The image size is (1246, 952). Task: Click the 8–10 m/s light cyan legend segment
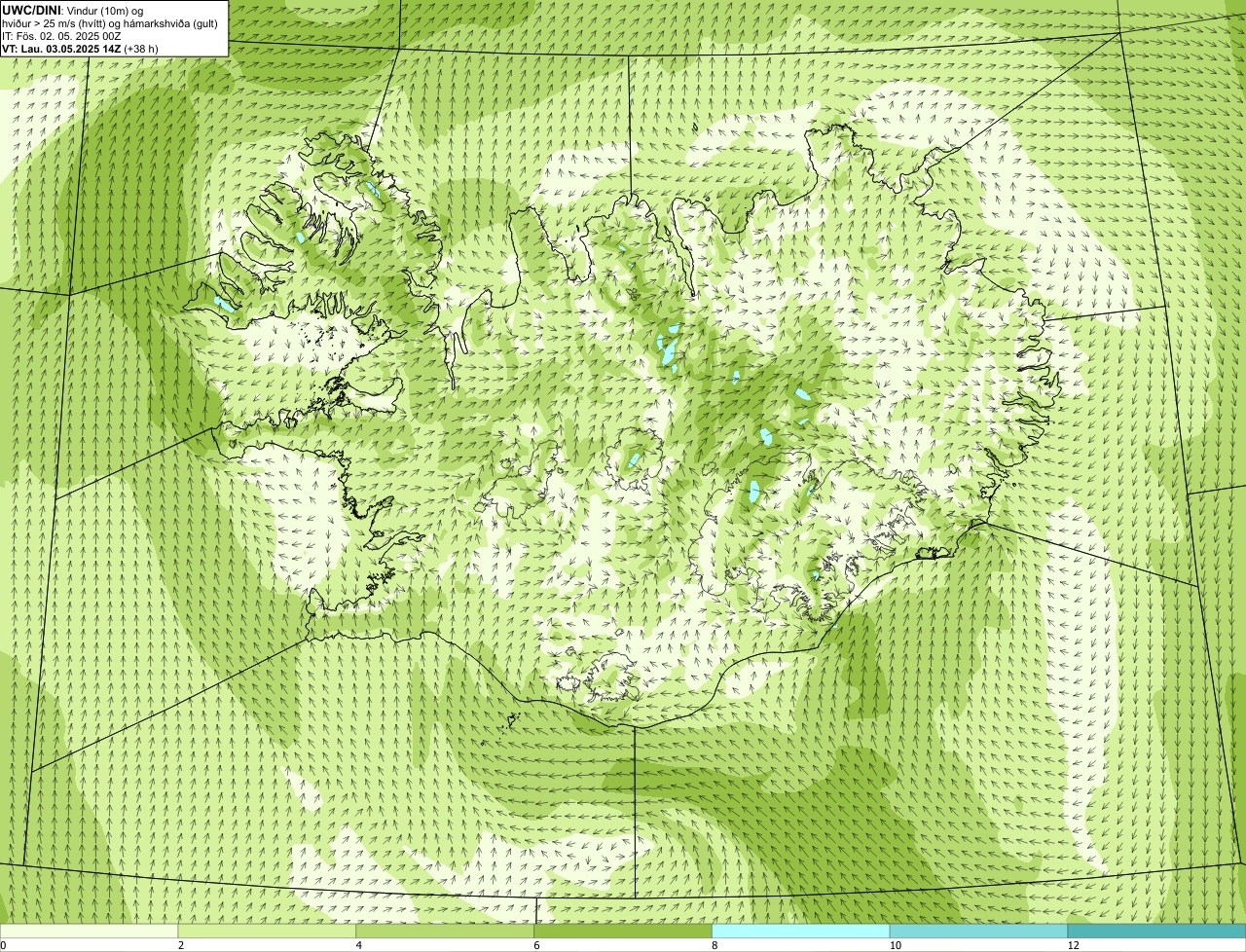(801, 931)
